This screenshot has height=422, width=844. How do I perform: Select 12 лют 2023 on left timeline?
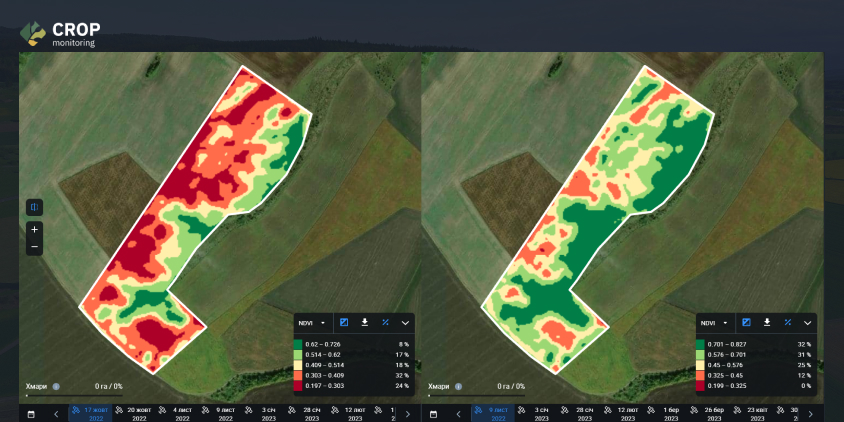point(349,413)
